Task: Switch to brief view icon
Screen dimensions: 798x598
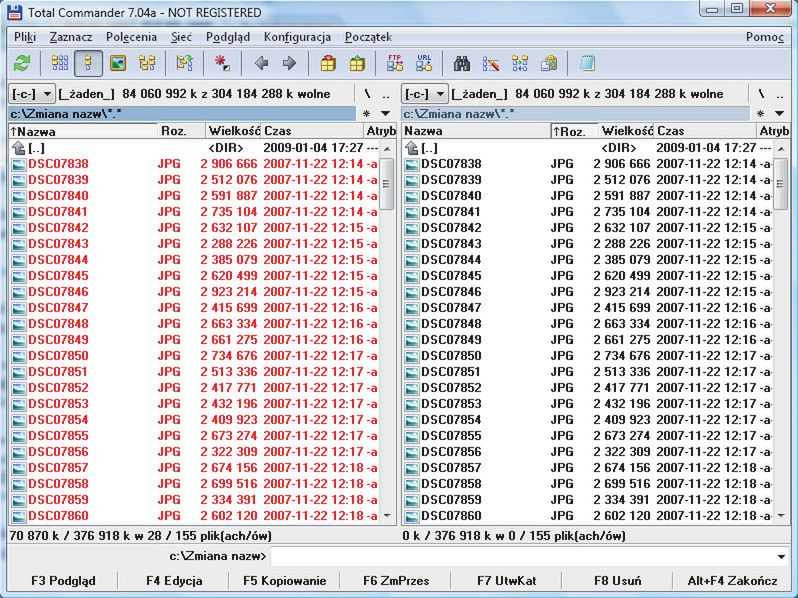Action: click(x=60, y=64)
